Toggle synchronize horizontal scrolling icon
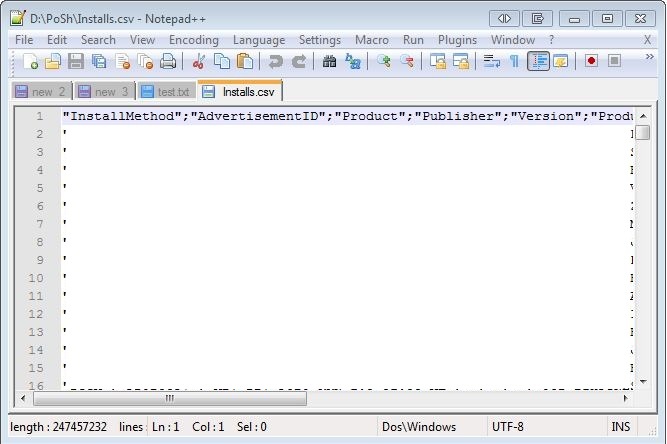 (461, 61)
